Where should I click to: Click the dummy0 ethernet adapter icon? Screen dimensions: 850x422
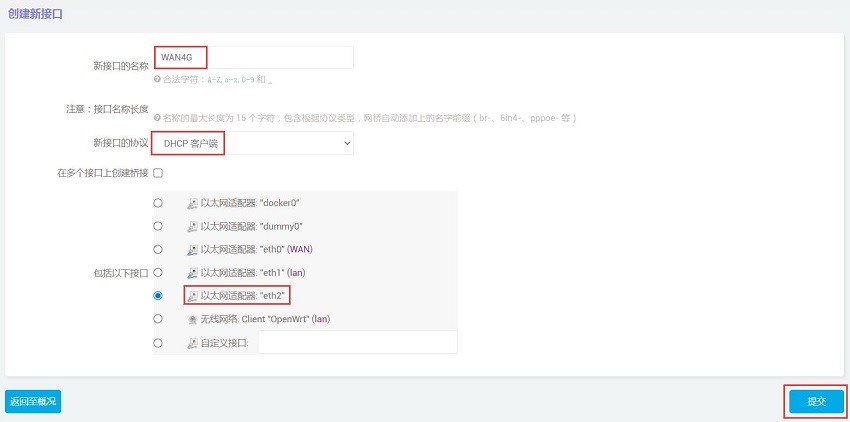pyautogui.click(x=192, y=227)
